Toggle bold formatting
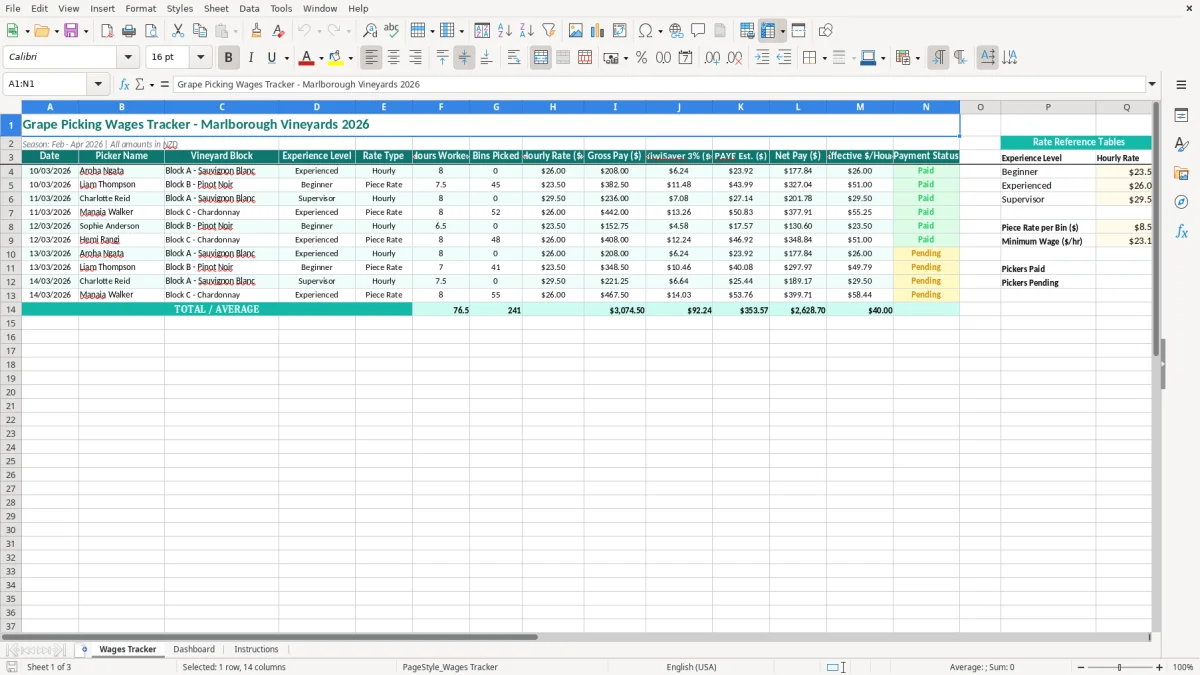This screenshot has height=675, width=1200. click(229, 58)
